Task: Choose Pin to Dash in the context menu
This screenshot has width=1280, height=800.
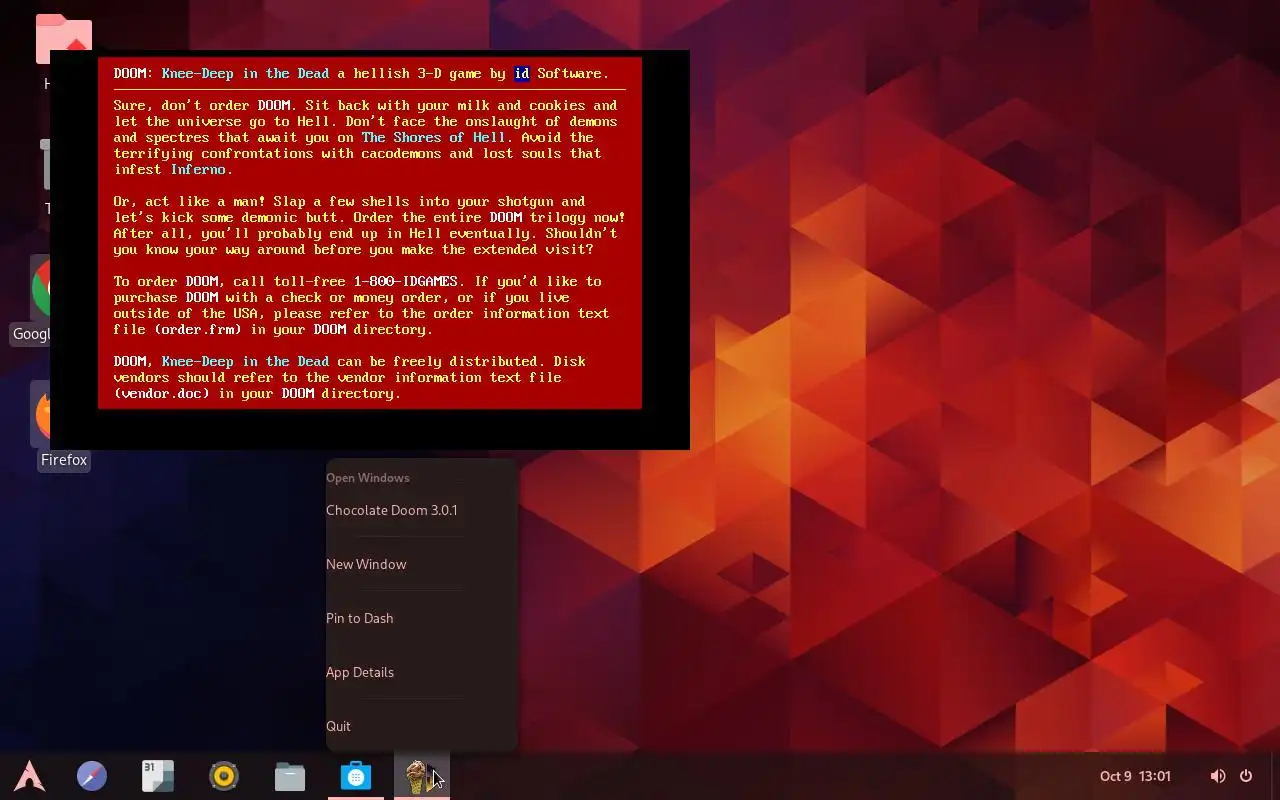Action: click(x=422, y=618)
